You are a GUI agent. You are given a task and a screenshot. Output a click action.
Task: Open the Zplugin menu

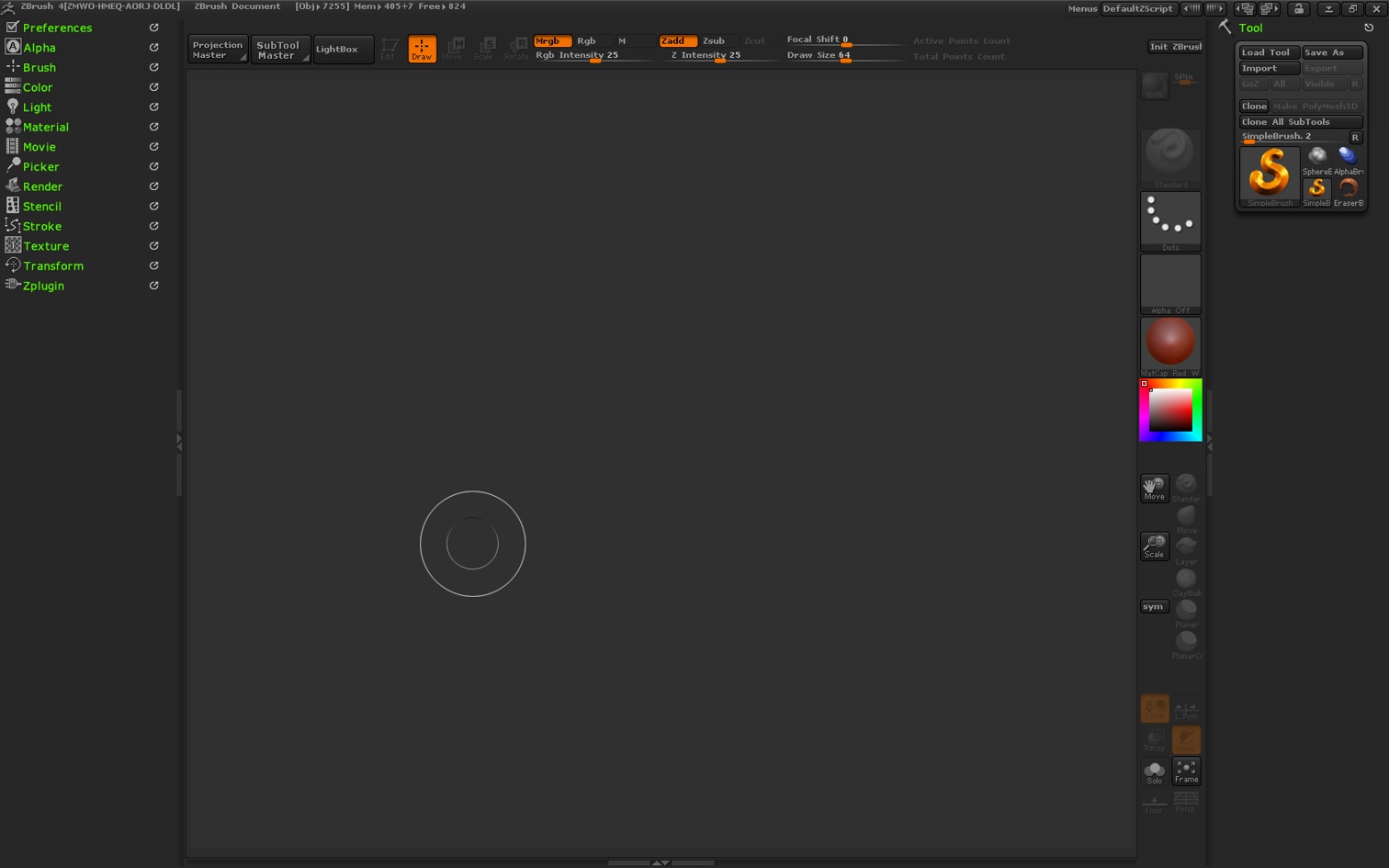tap(43, 286)
